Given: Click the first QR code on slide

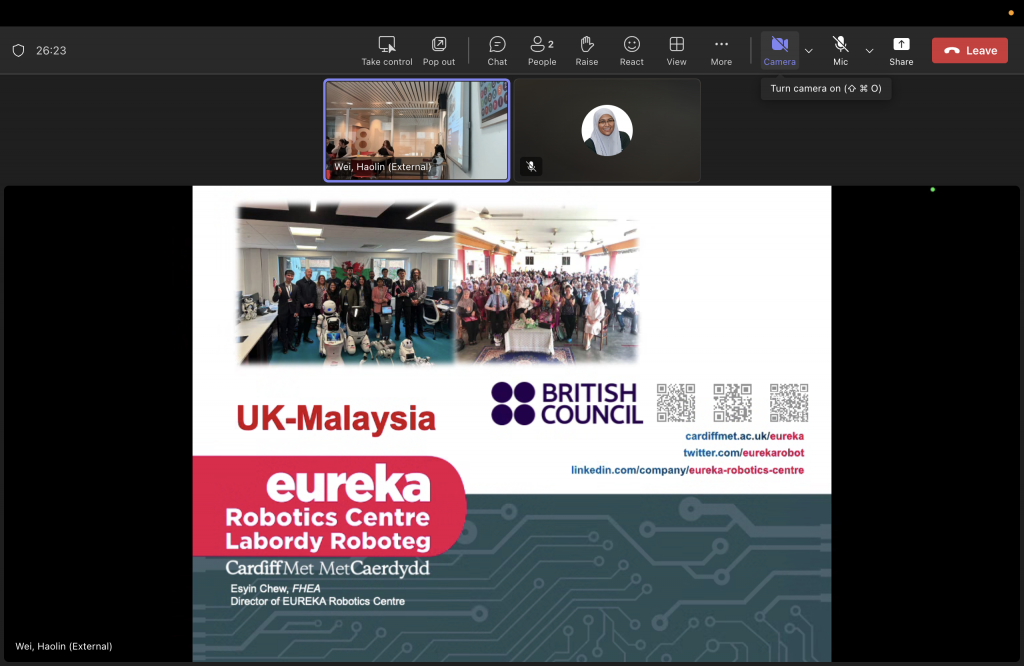Looking at the screenshot, I should click(x=676, y=403).
